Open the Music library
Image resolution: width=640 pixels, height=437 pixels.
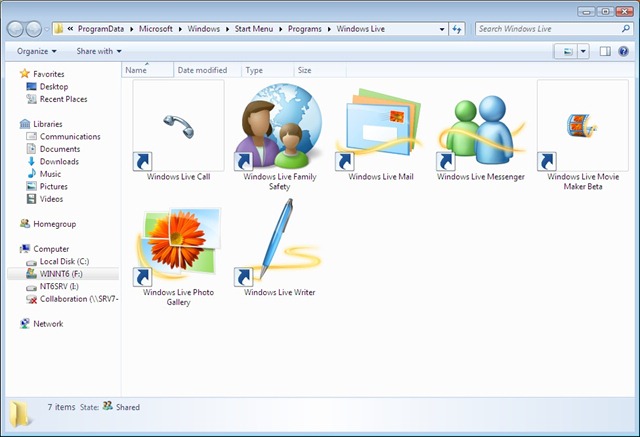tap(50, 174)
